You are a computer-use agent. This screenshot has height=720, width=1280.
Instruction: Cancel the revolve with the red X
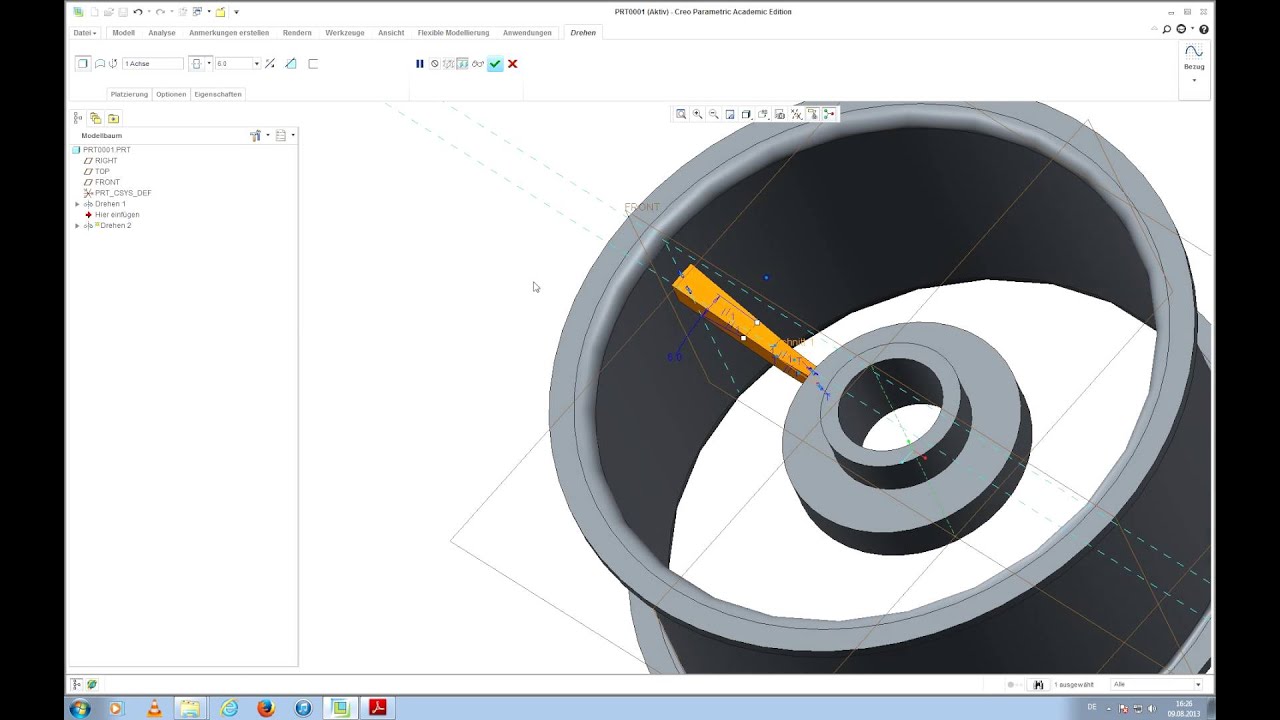tap(512, 64)
